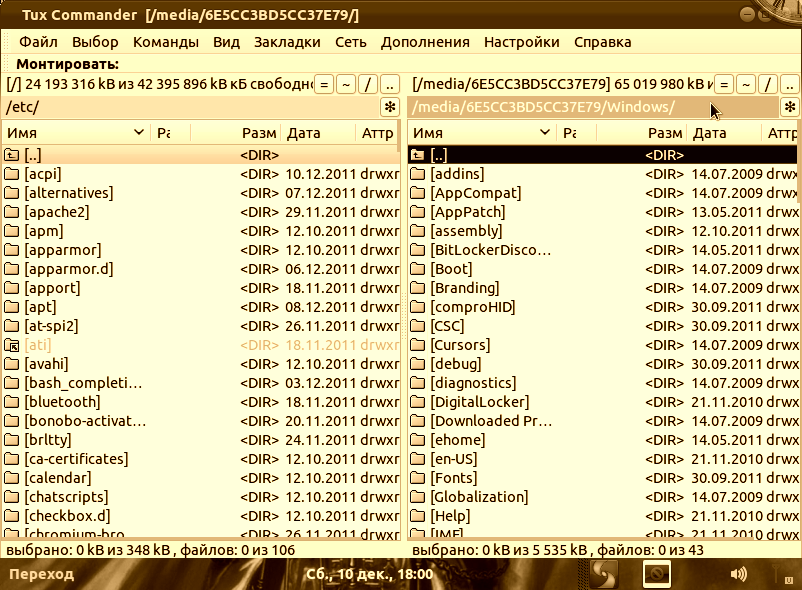Open the Переход menu in bottom panel
The image size is (802, 590).
tap(41, 574)
